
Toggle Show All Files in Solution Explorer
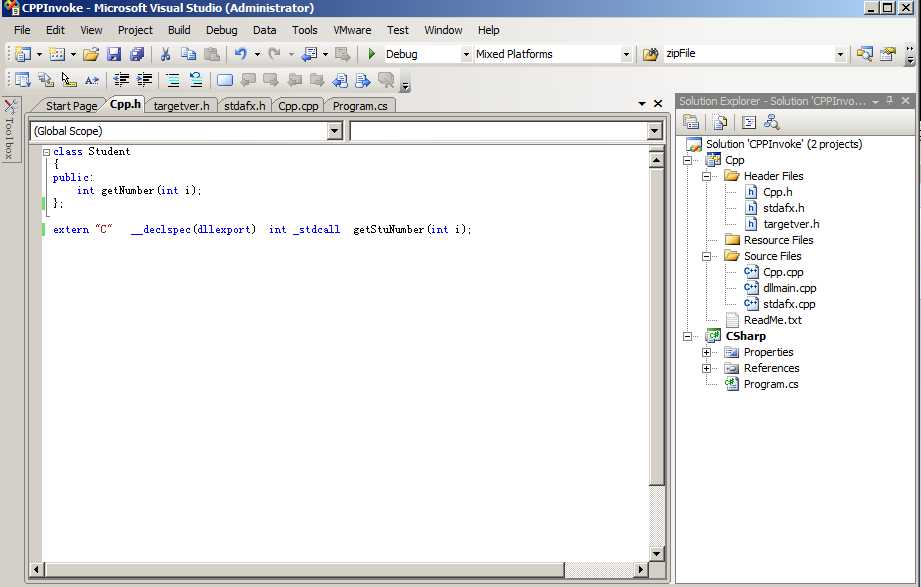(720, 122)
